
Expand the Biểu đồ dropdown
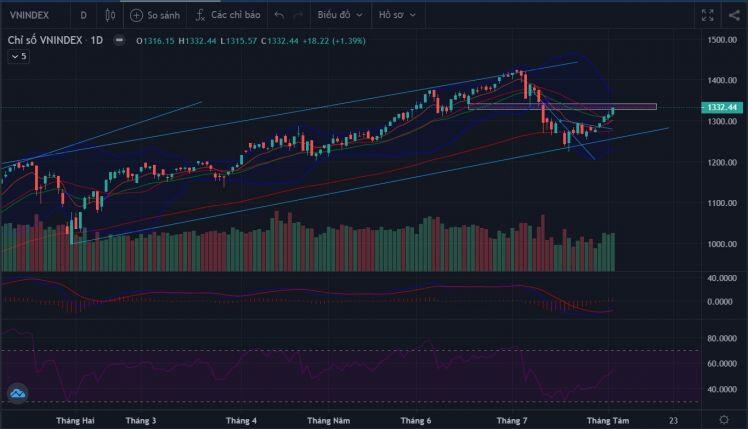tap(340, 15)
